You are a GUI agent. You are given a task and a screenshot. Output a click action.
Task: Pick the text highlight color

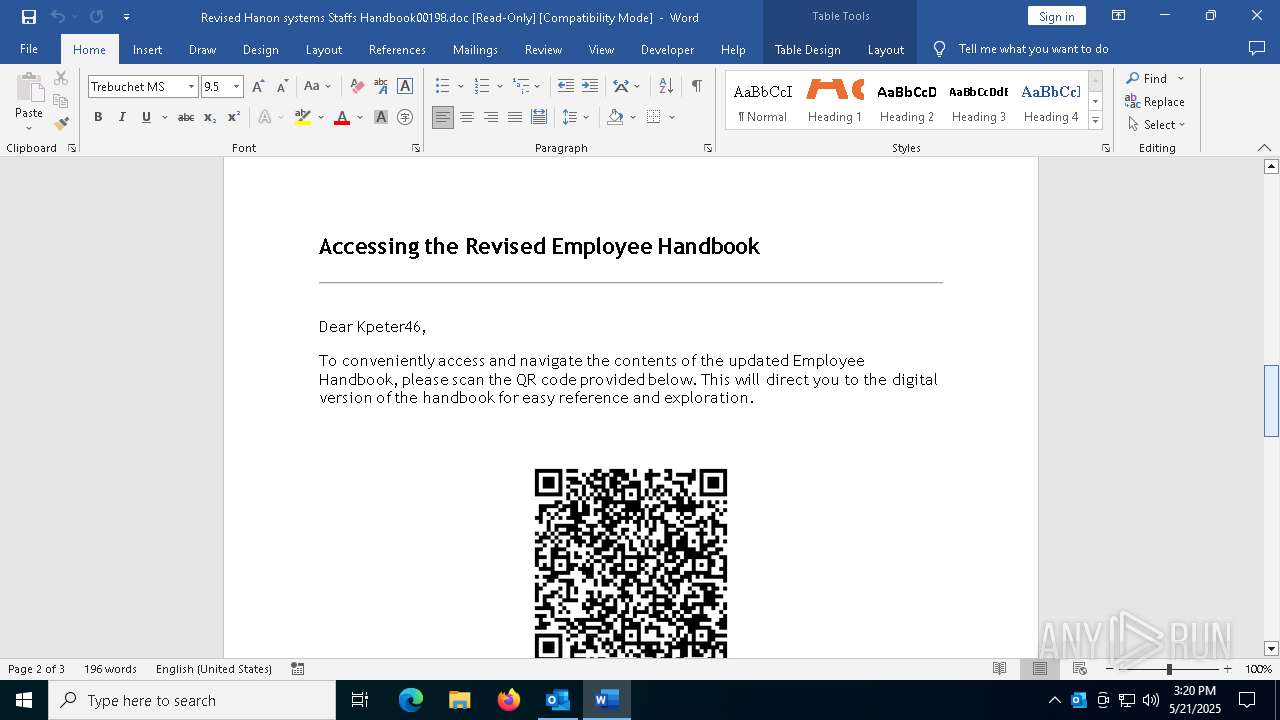pos(303,117)
